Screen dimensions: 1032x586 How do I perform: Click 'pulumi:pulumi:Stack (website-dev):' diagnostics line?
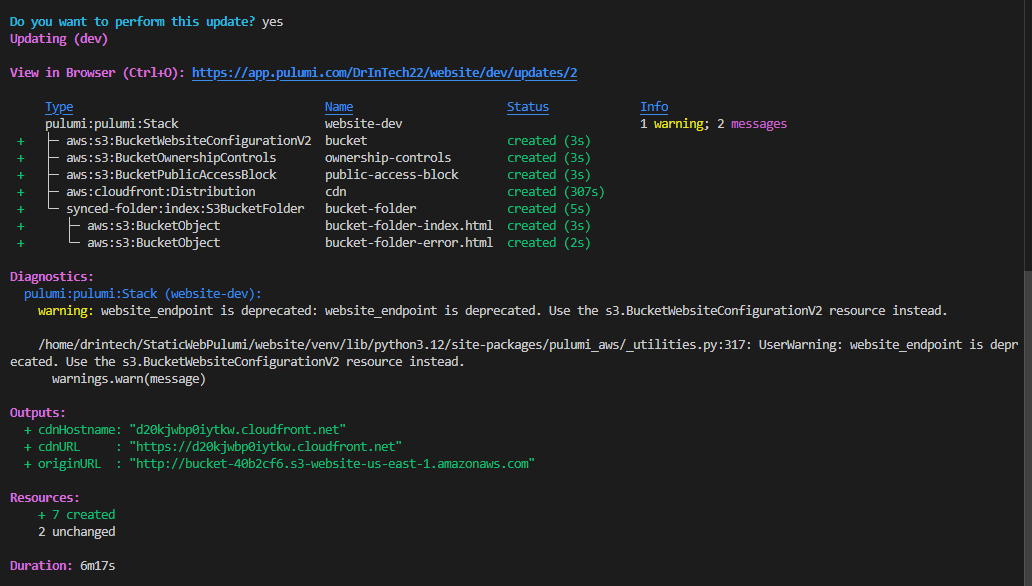143,294
